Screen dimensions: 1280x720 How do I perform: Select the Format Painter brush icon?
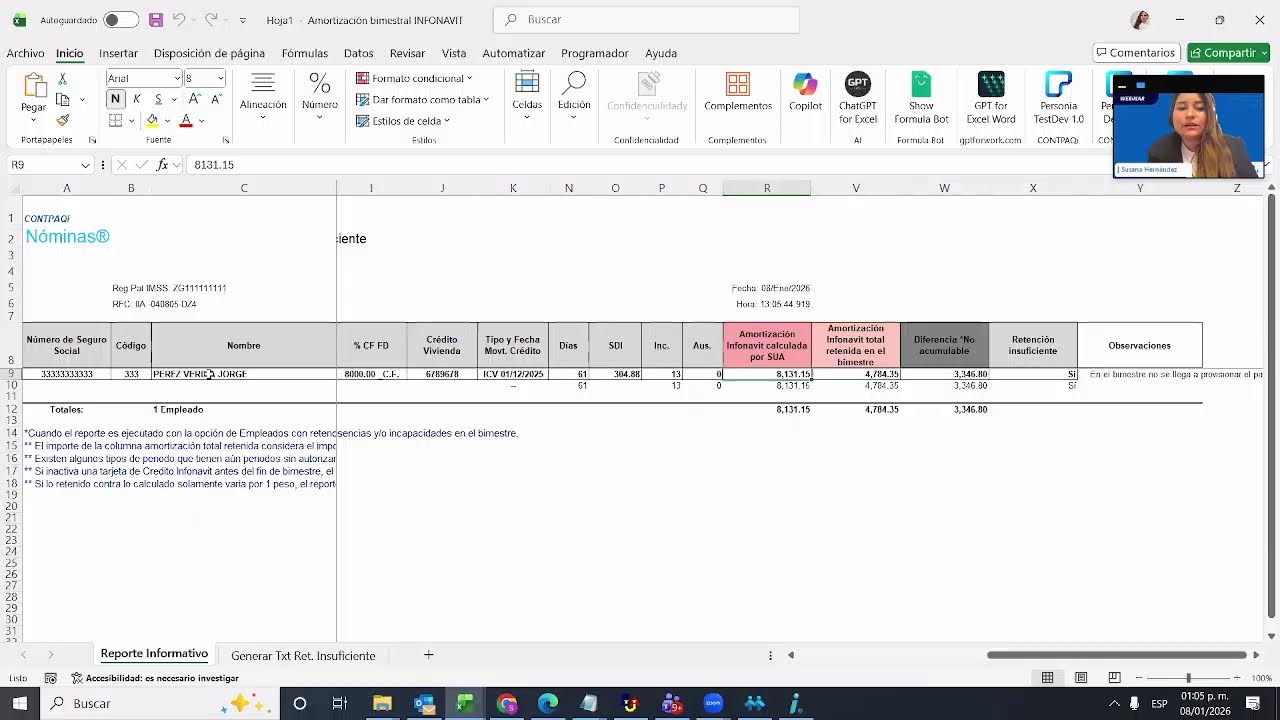click(x=63, y=121)
